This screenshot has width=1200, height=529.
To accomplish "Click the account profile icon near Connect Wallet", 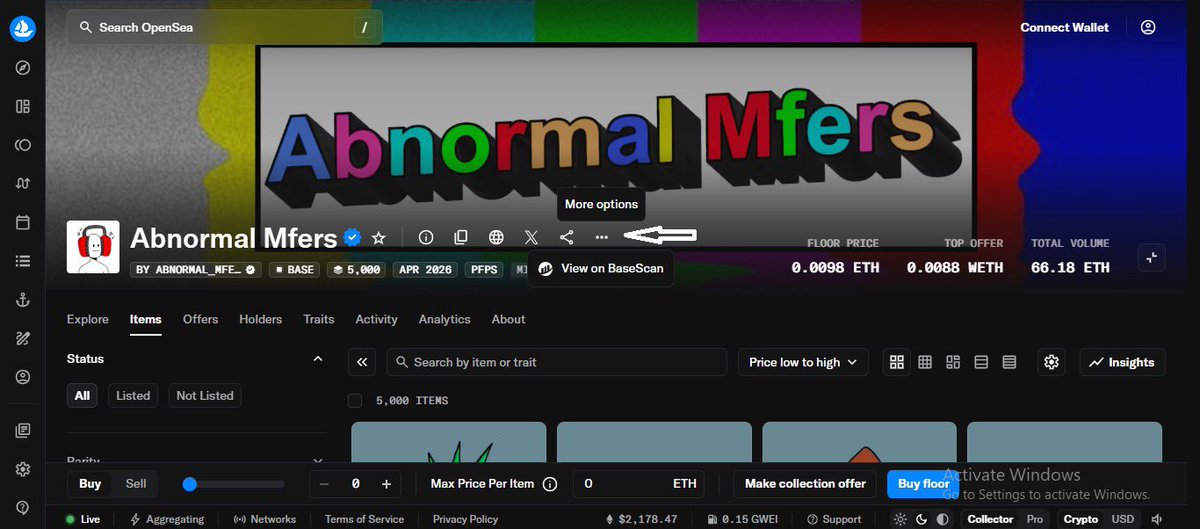I will 1148,27.
